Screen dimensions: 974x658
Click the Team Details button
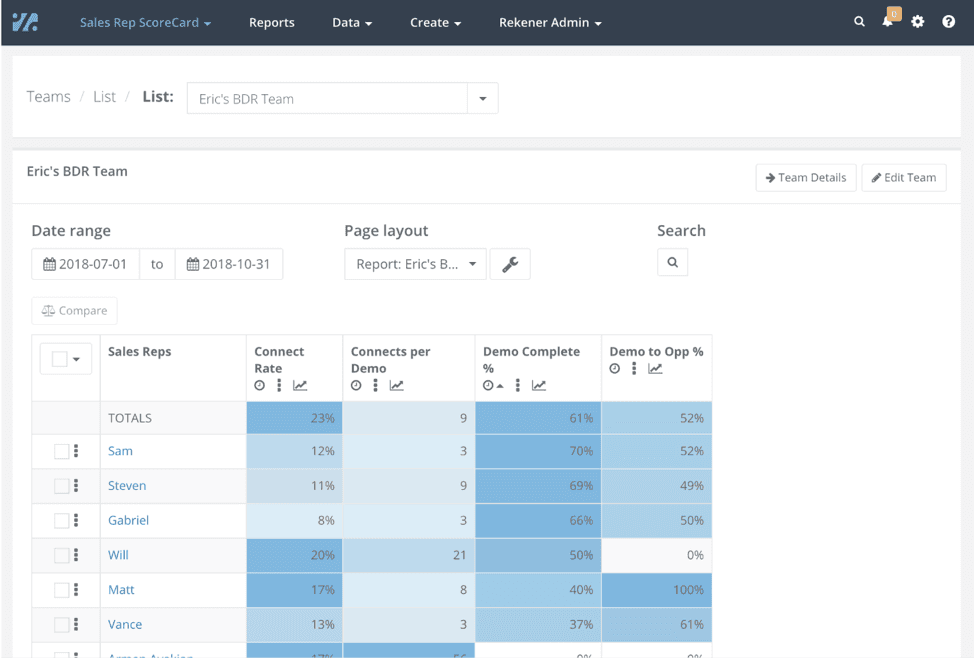805,178
